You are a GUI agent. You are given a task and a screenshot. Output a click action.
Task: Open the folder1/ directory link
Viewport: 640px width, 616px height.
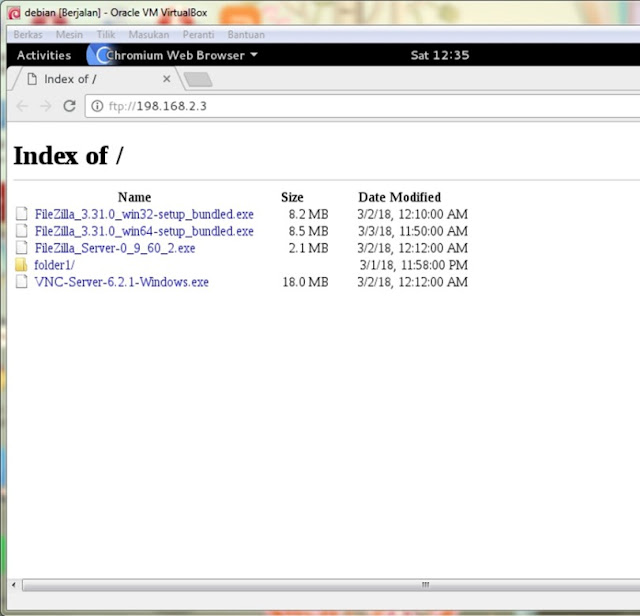coord(54,265)
